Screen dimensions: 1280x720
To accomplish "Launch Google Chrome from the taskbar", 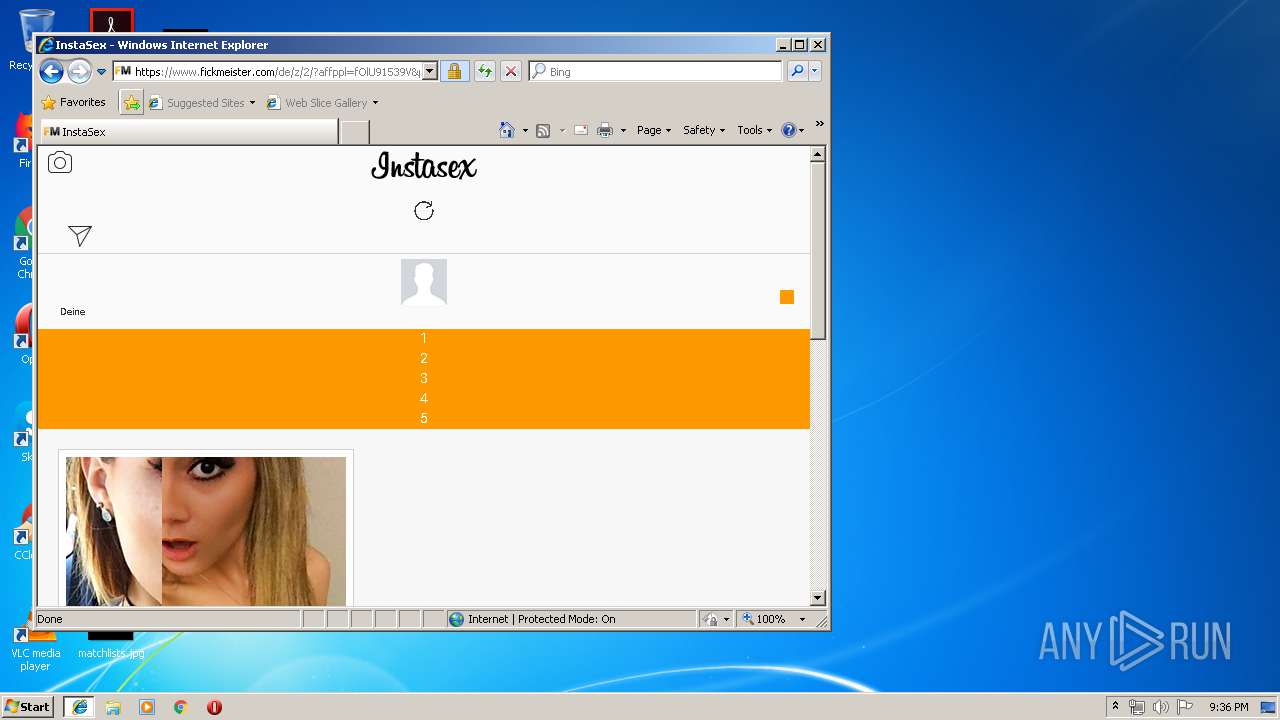I will click(180, 706).
